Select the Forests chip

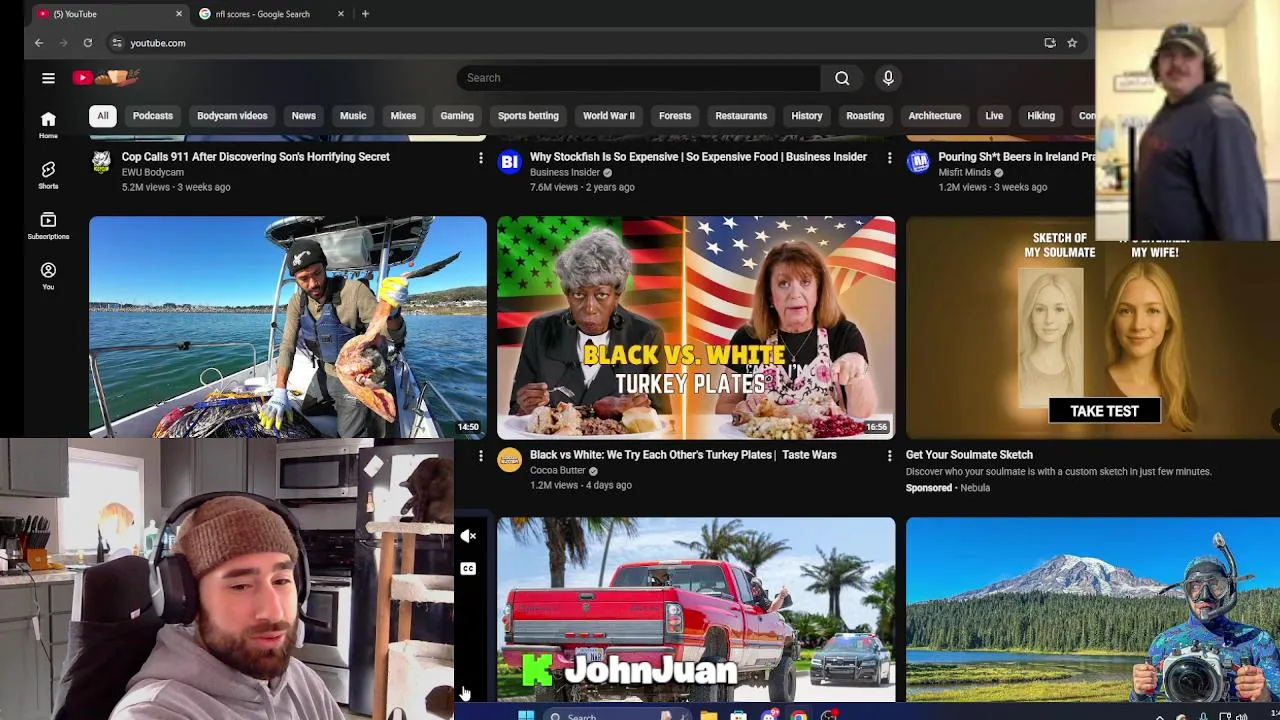(x=675, y=116)
